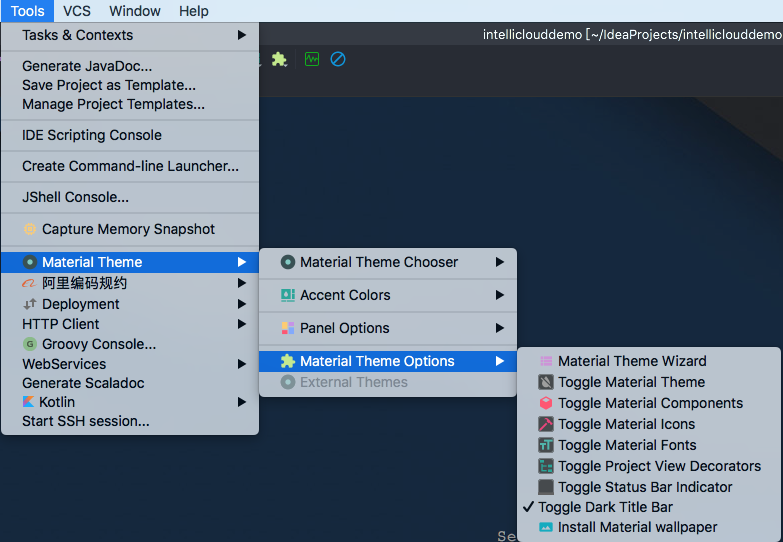Click the Material Theme Options puzzle icon

(x=288, y=361)
